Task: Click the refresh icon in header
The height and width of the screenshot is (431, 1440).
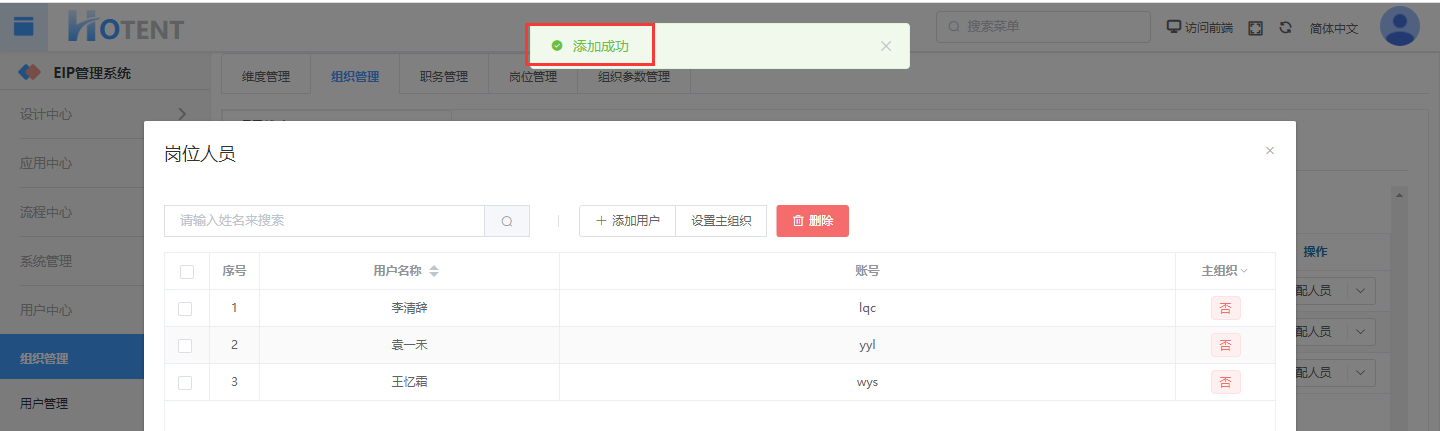Action: tap(1285, 28)
